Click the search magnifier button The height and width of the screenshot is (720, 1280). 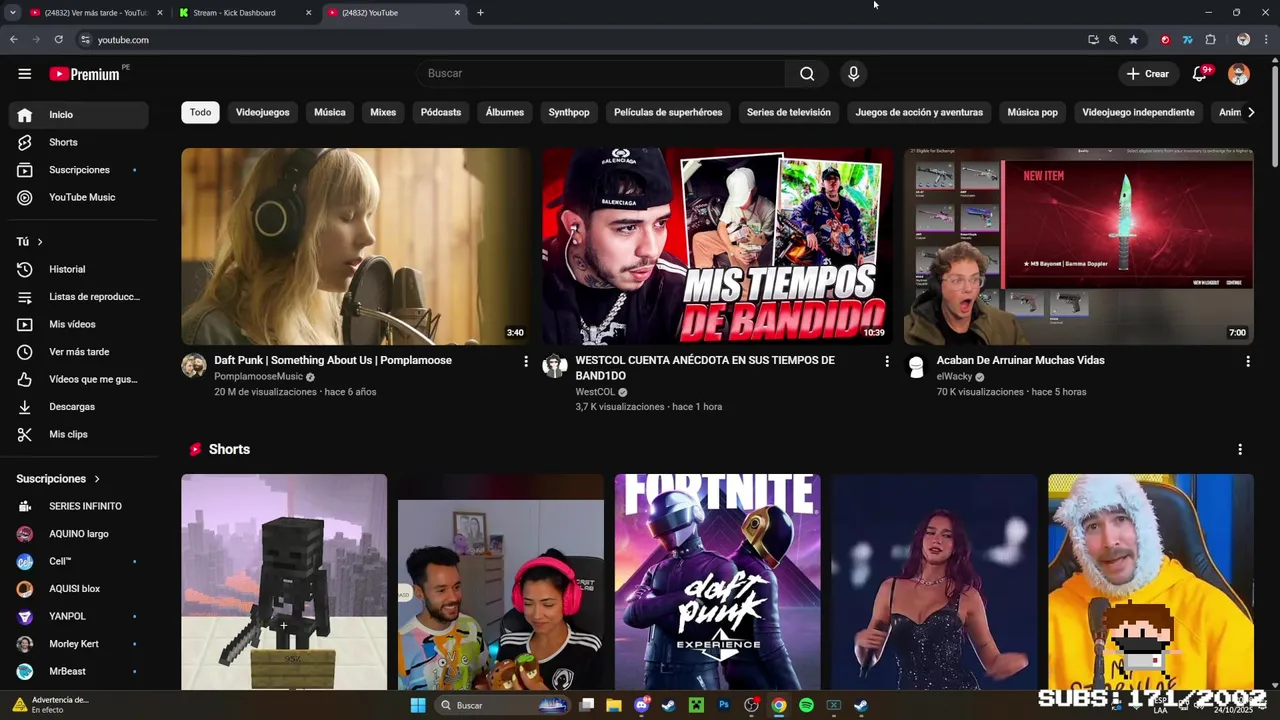(807, 74)
